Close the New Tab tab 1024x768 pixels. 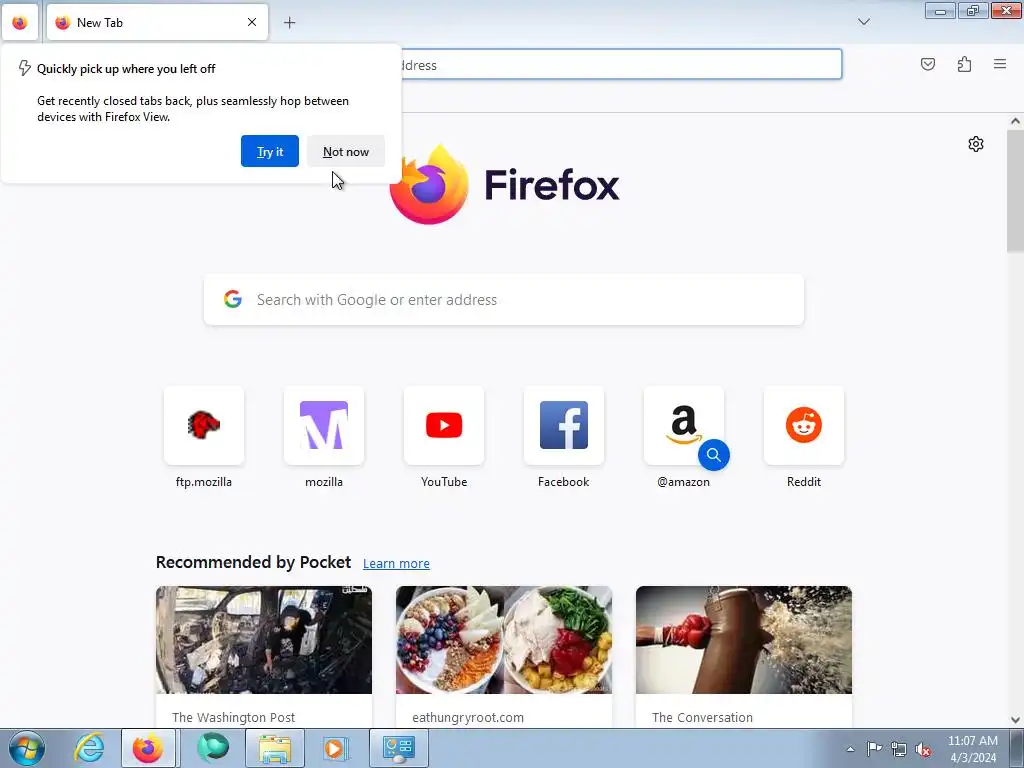252,22
